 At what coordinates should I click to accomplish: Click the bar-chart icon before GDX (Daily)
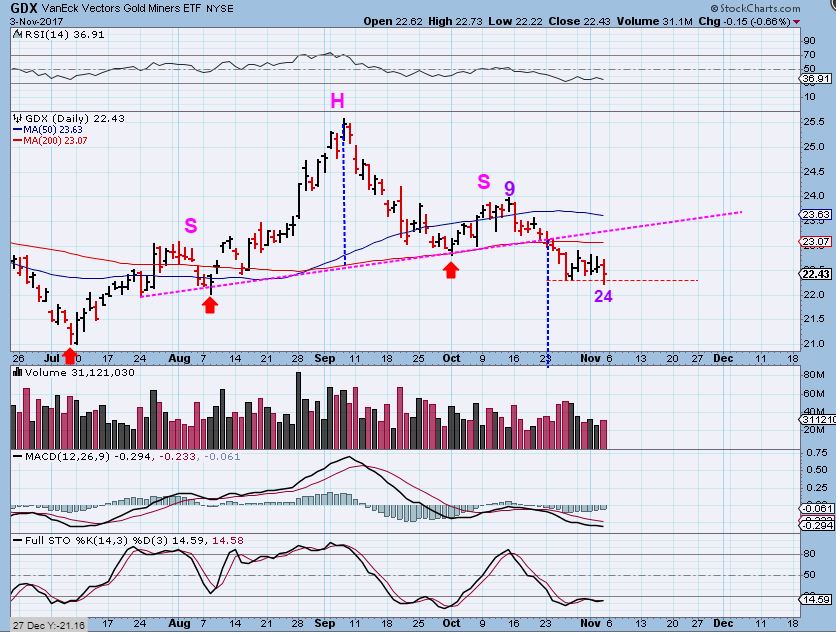pyautogui.click(x=18, y=118)
